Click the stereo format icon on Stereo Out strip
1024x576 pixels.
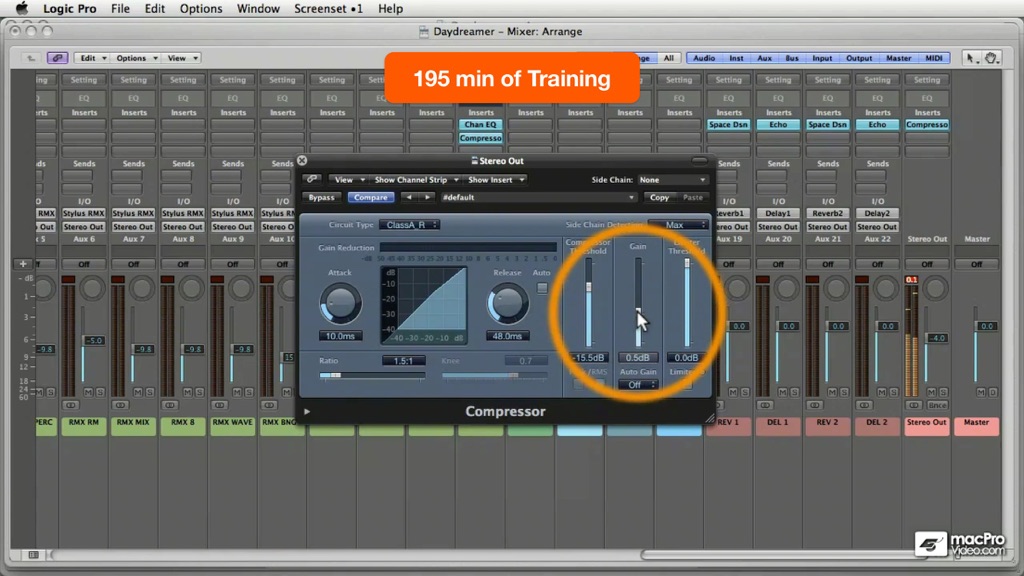click(x=913, y=405)
